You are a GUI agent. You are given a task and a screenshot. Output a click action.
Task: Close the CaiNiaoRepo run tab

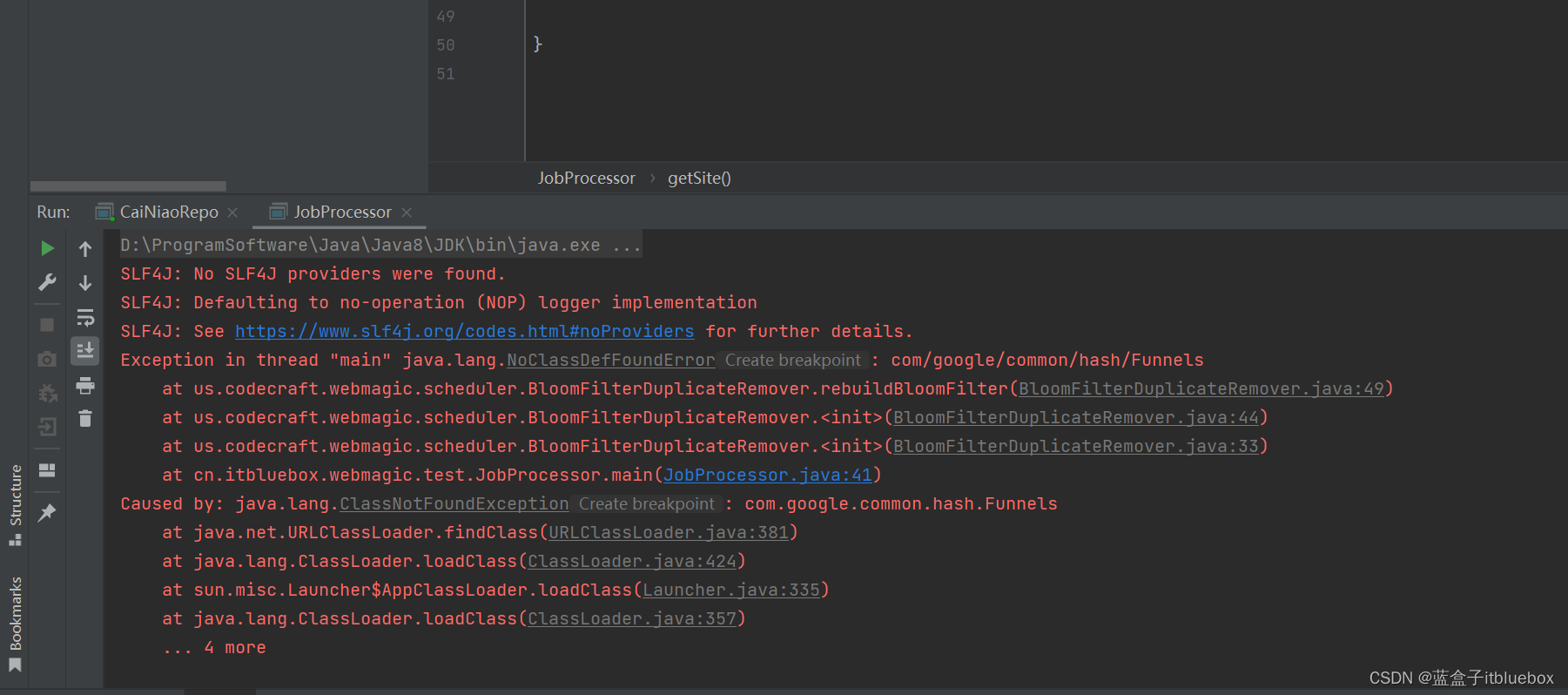point(232,213)
